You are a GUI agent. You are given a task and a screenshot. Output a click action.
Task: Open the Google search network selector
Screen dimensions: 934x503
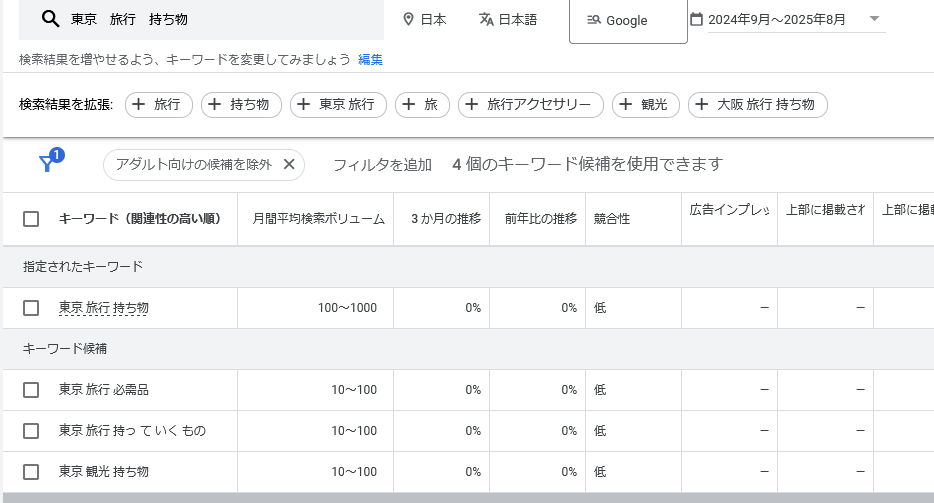[627, 20]
